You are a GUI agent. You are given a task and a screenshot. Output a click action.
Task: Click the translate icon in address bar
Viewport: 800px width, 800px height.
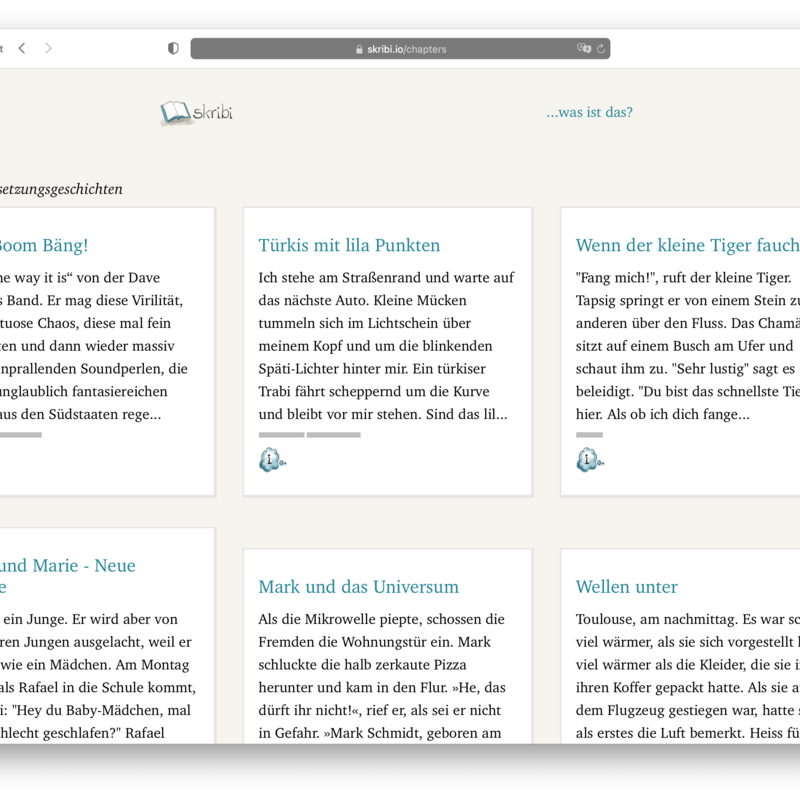pyautogui.click(x=584, y=48)
